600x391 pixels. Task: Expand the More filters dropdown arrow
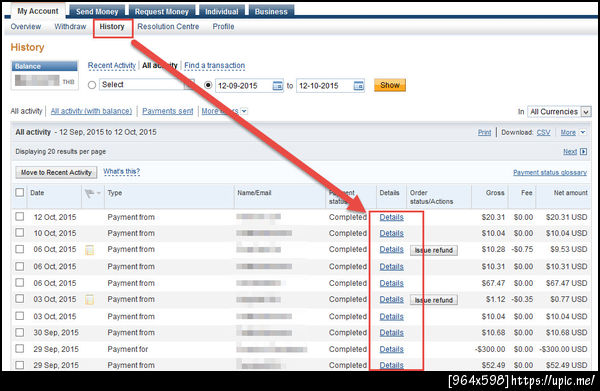pyautogui.click(x=244, y=111)
